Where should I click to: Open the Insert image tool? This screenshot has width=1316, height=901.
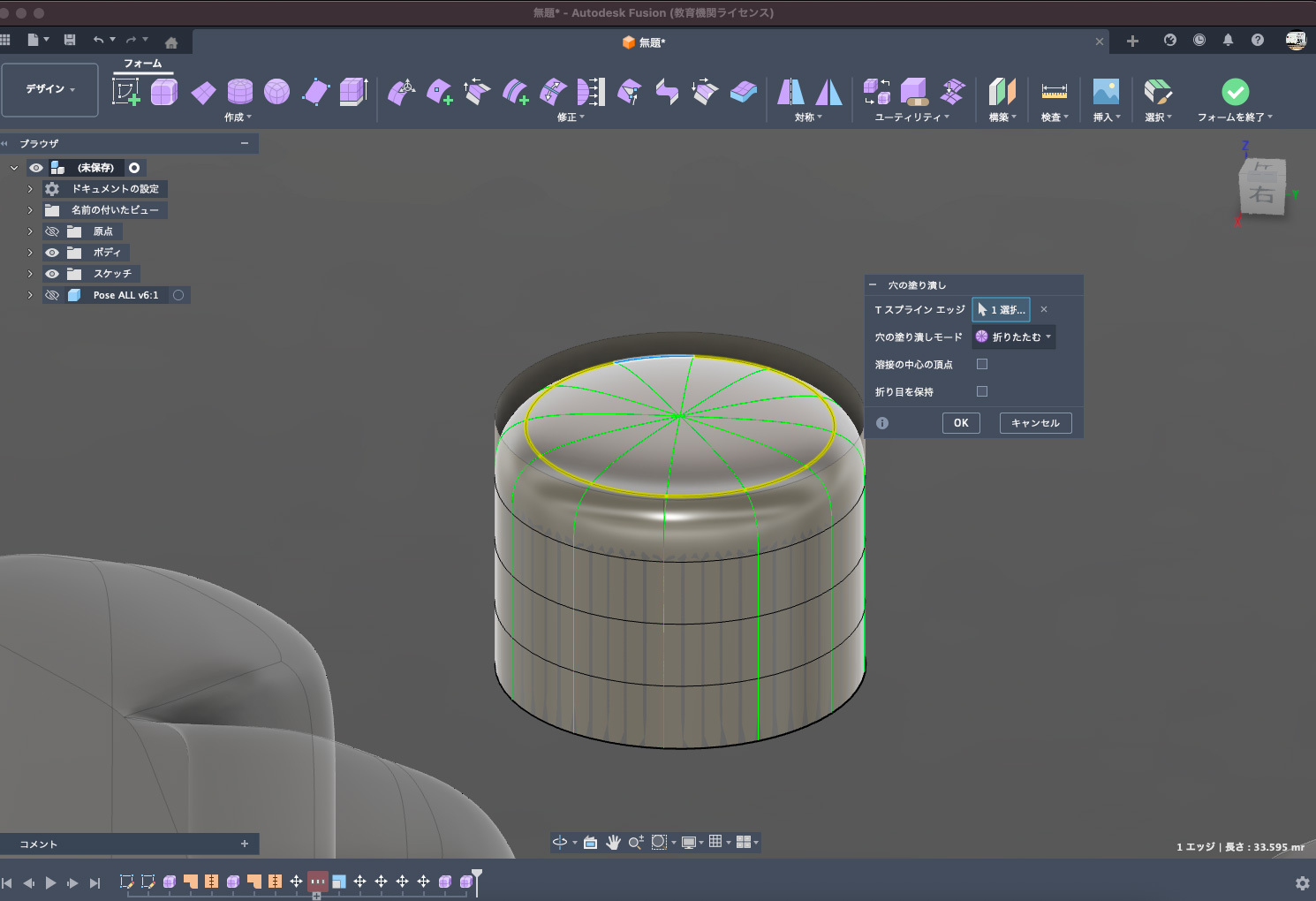click(1106, 92)
